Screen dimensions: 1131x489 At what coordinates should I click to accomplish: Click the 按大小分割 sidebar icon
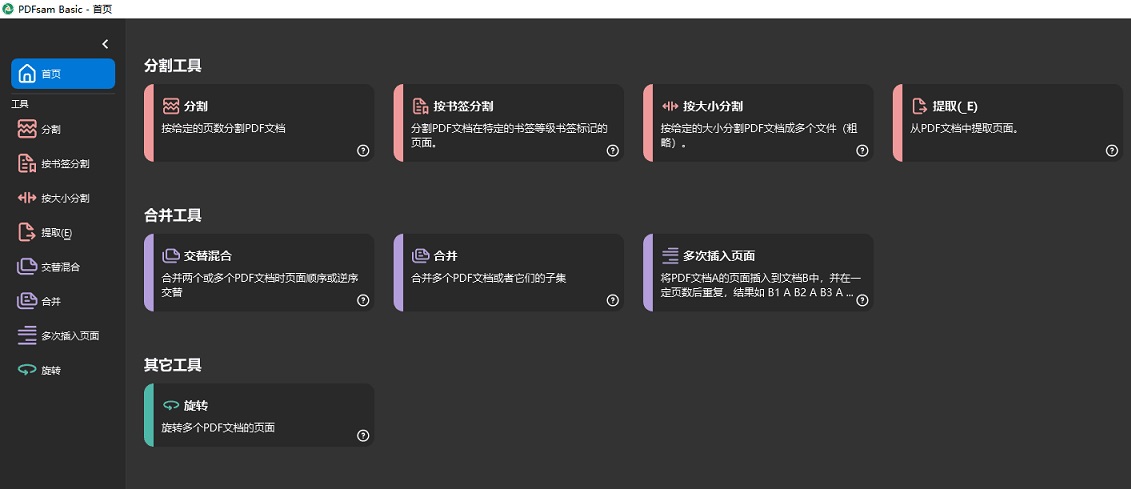coord(27,198)
